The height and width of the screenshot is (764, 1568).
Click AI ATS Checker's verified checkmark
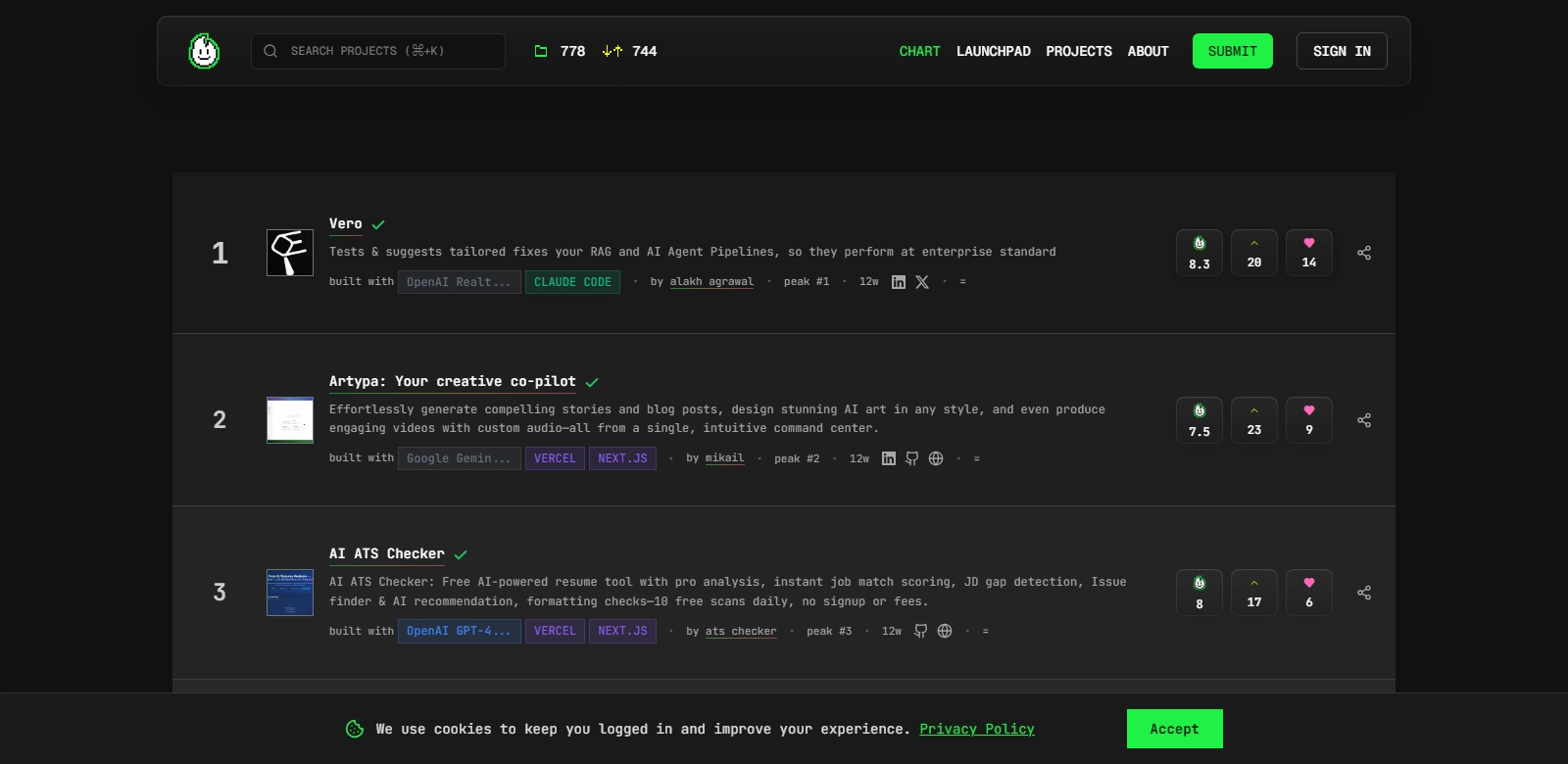tap(461, 555)
